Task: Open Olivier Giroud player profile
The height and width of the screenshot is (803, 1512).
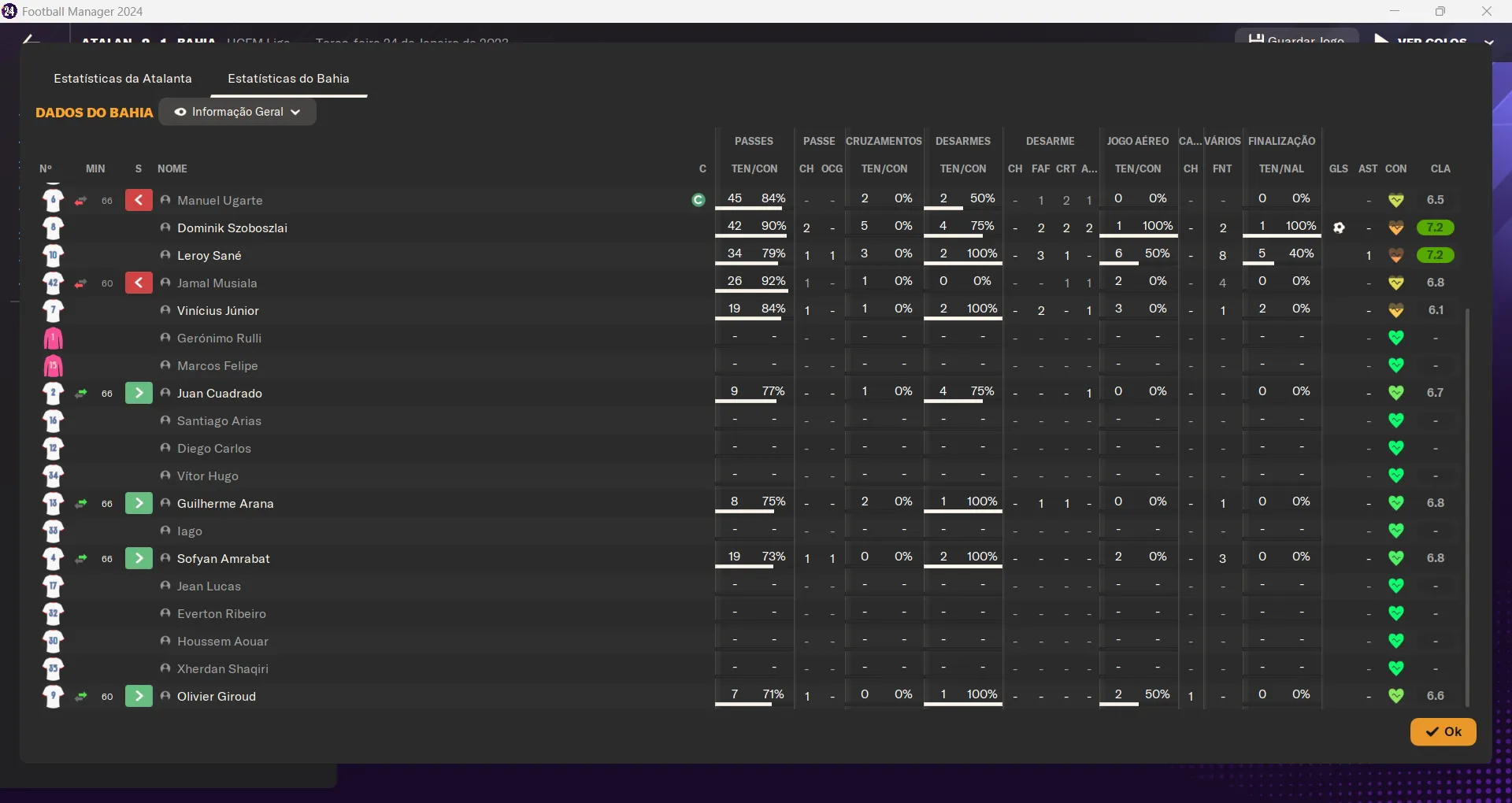Action: pyautogui.click(x=216, y=697)
